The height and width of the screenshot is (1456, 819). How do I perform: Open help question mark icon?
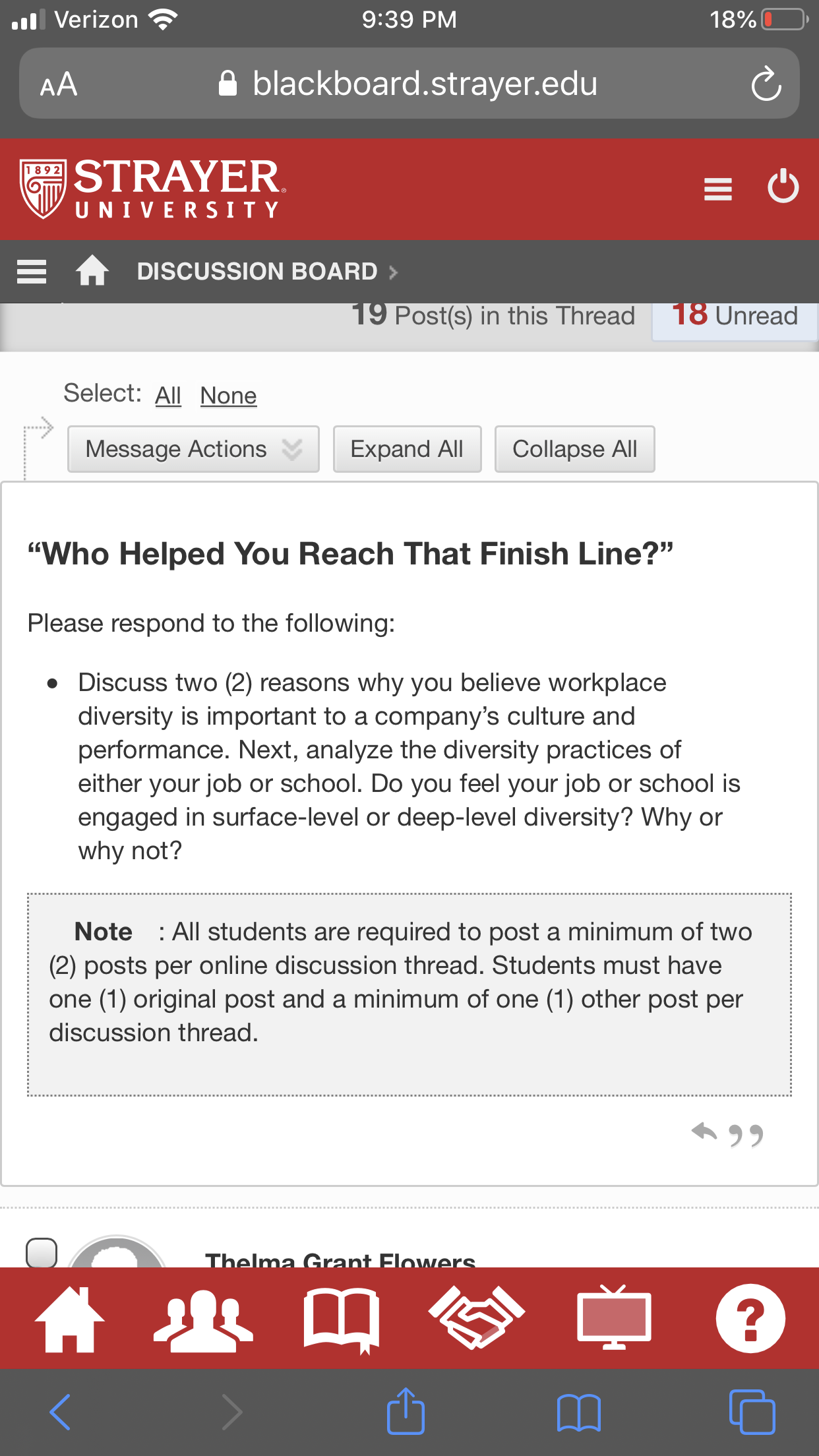tap(750, 1318)
